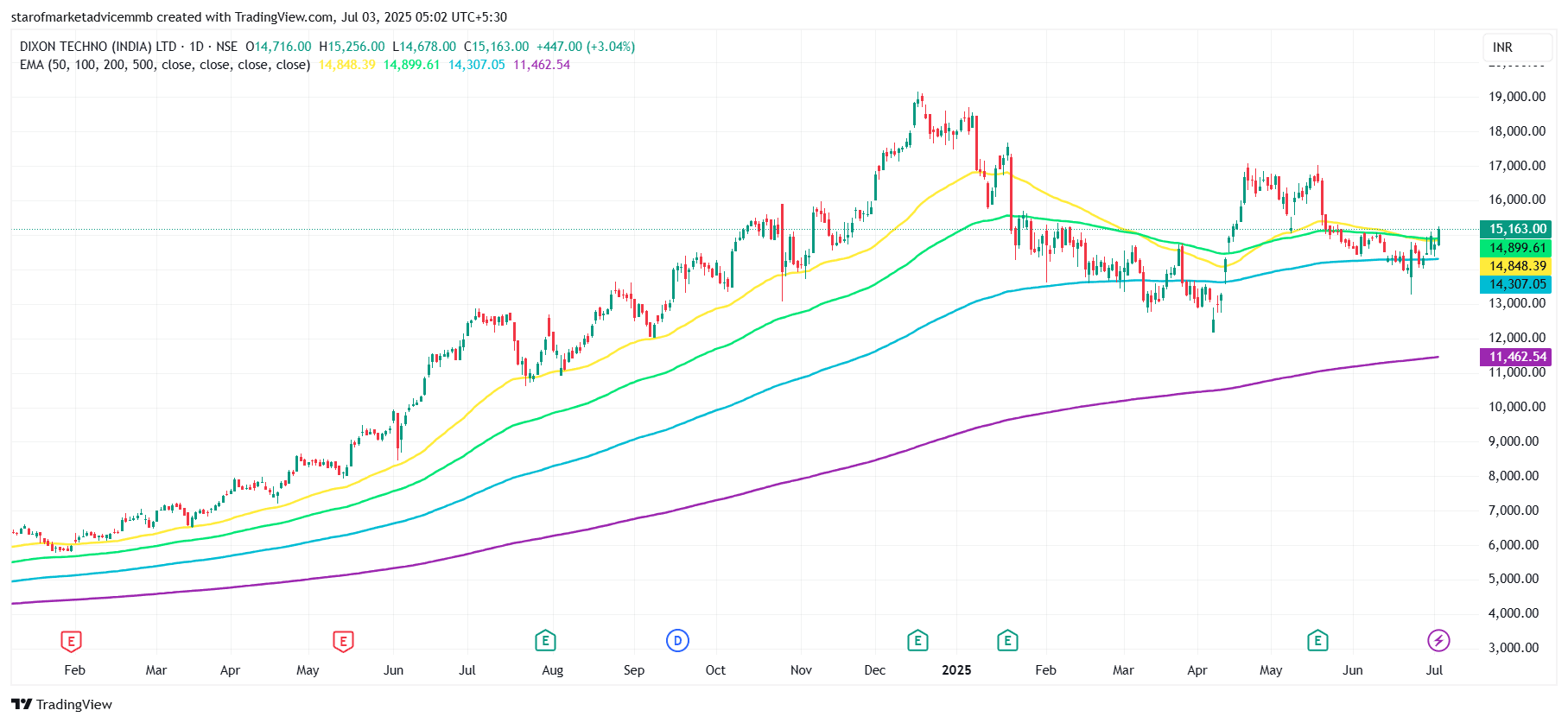Click the Oct label on the time axis
Image resolution: width=1568 pixels, height=723 pixels.
[x=715, y=670]
